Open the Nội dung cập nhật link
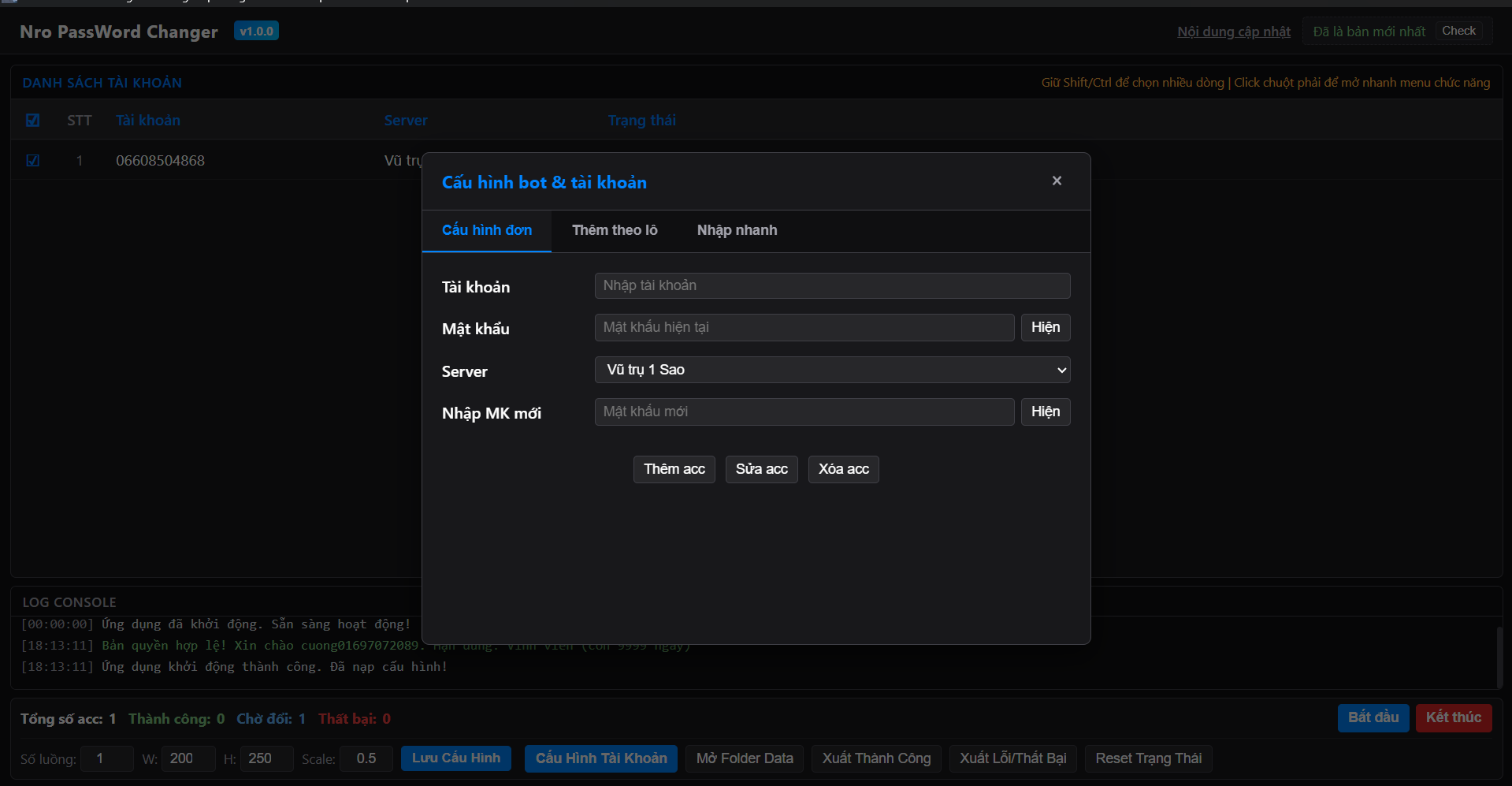This screenshot has height=786, width=1512. click(1234, 32)
